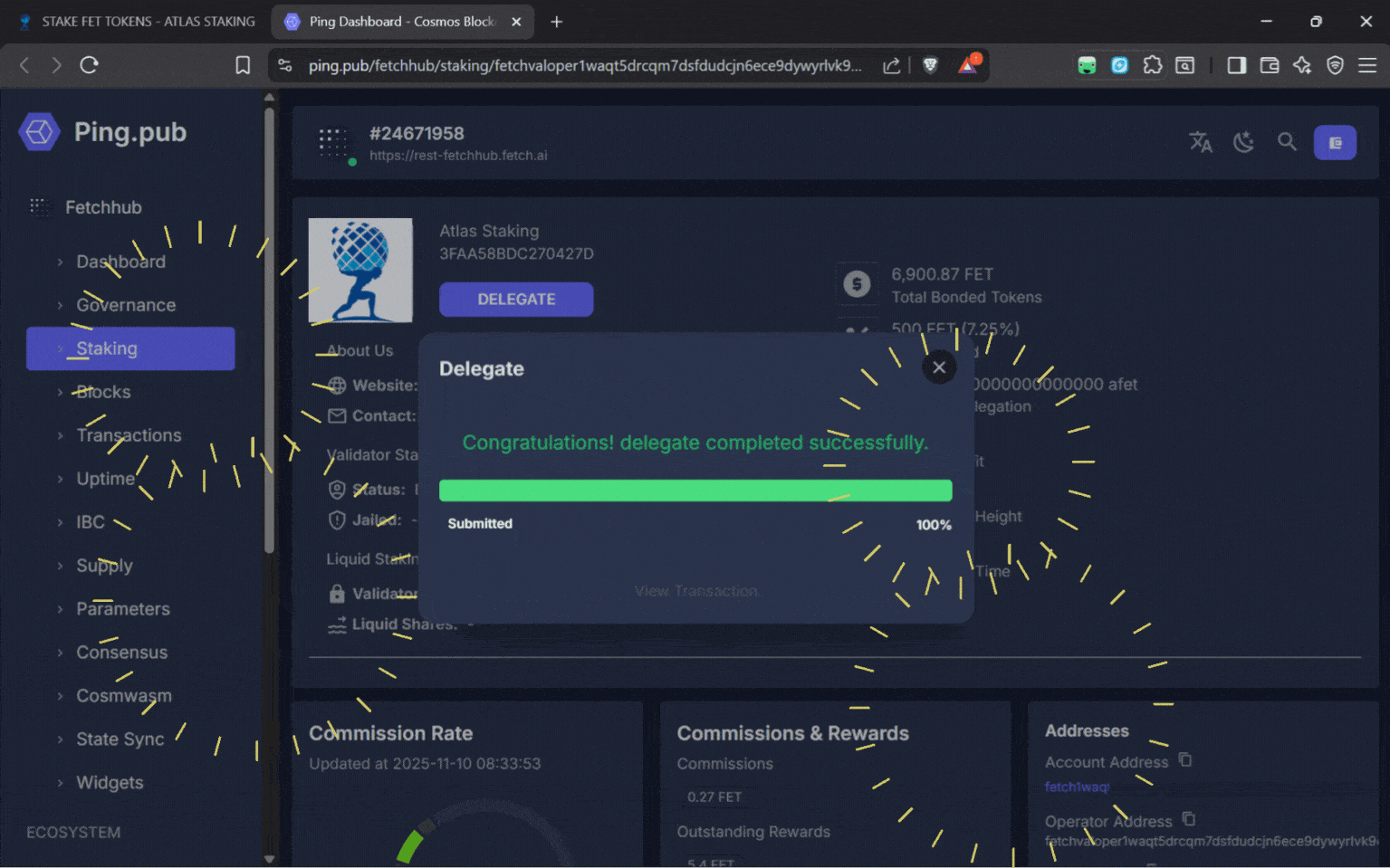Click the validator Website globe icon
Image resolution: width=1390 pixels, height=868 pixels.
(x=336, y=385)
